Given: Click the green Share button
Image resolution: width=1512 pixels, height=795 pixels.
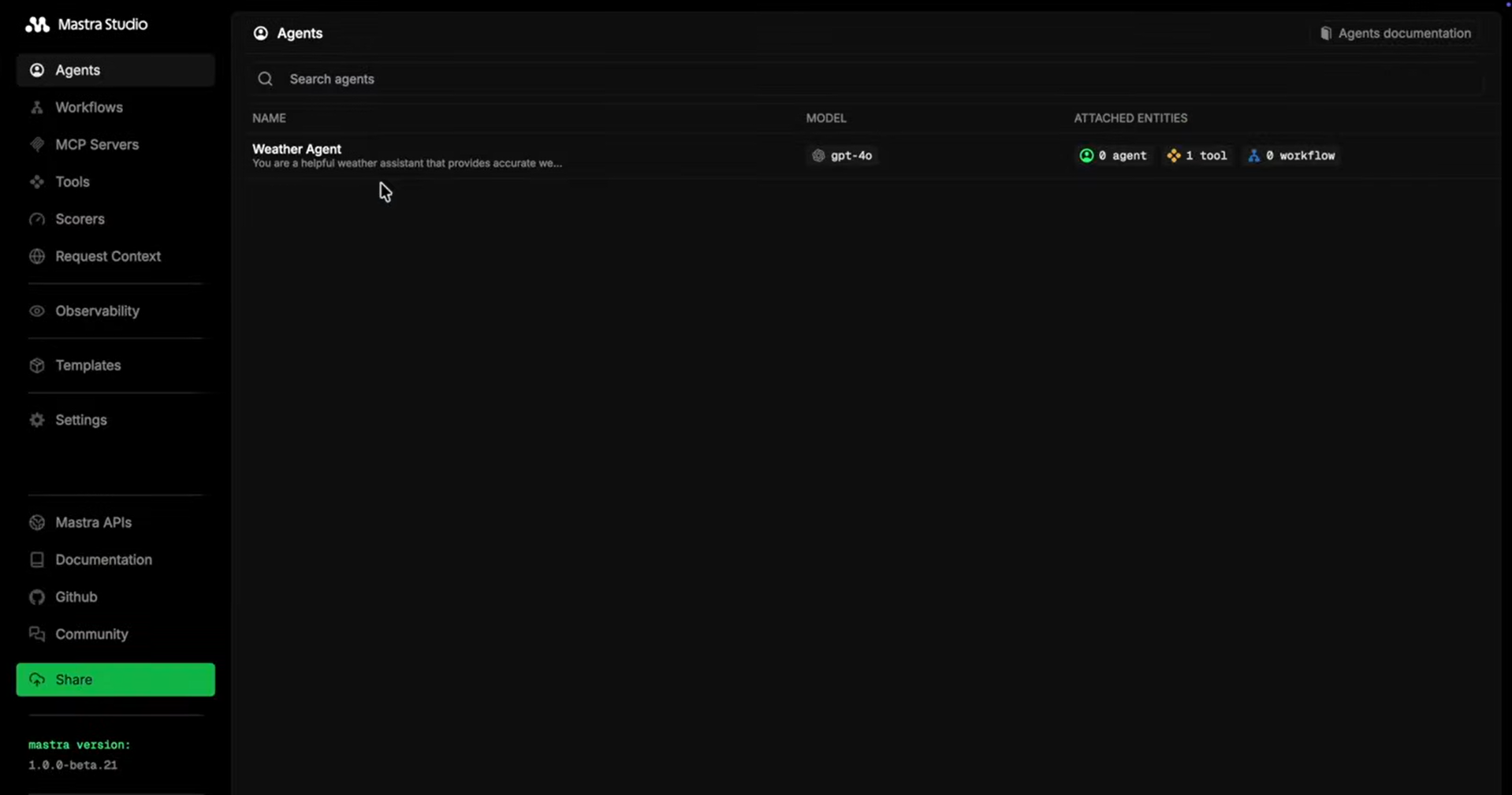Looking at the screenshot, I should point(116,679).
